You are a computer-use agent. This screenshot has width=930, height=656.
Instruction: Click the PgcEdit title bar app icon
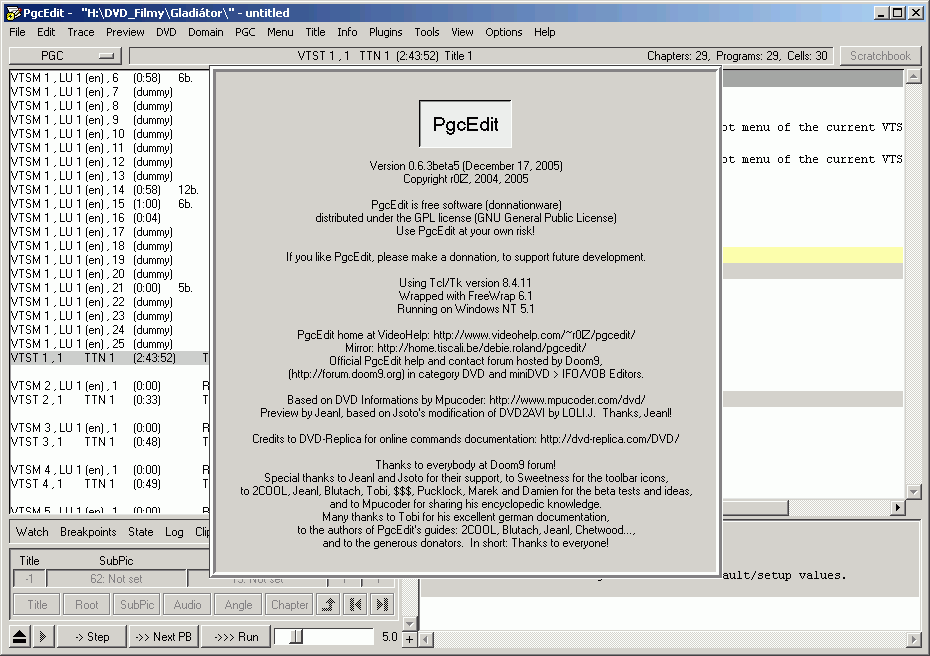point(13,12)
